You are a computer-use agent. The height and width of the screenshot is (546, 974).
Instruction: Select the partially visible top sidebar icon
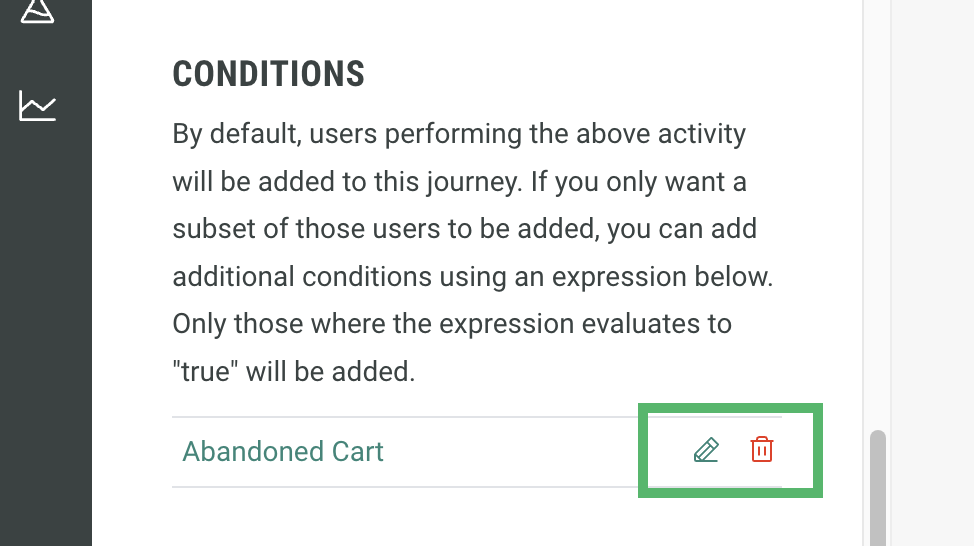pos(38,10)
